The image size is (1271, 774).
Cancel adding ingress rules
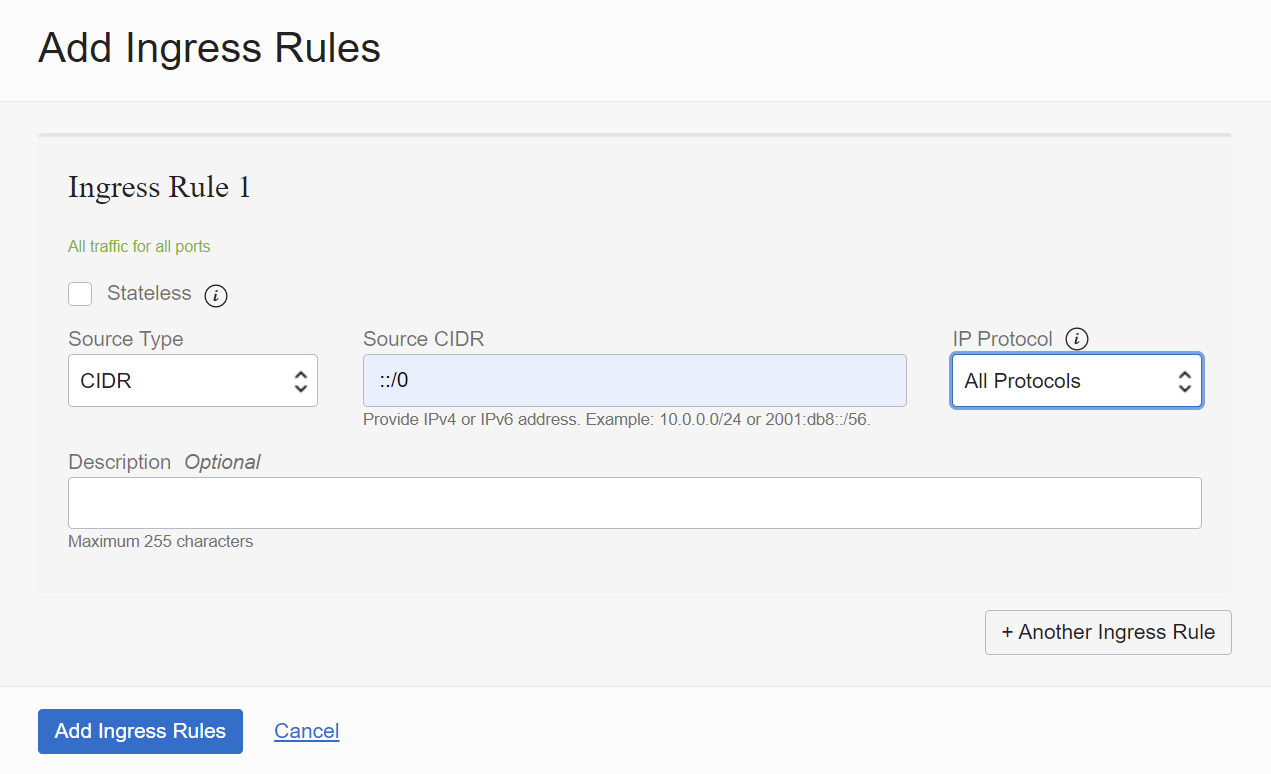coord(307,731)
